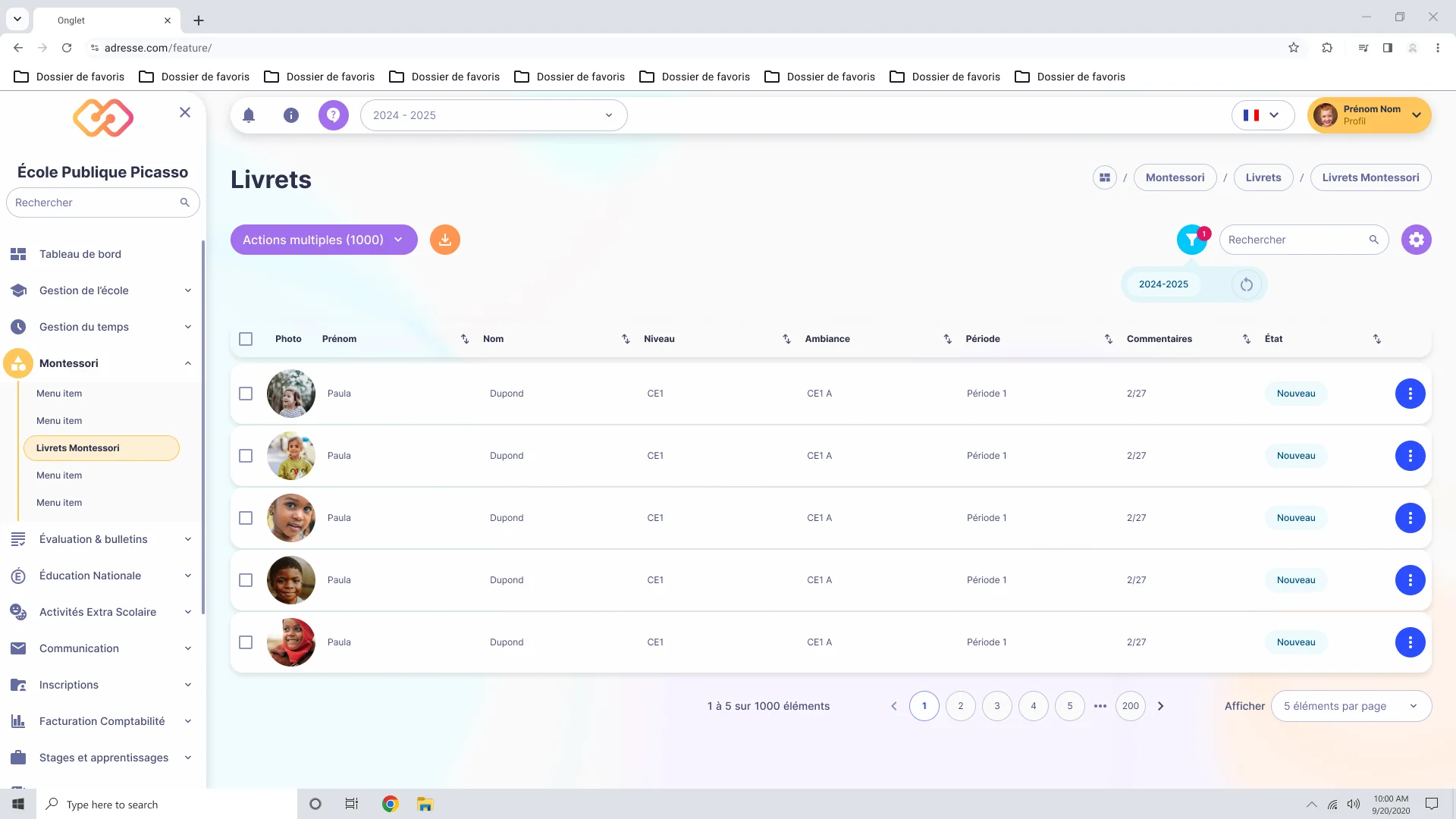The height and width of the screenshot is (819, 1456).
Task: Open Facturation Comptabilité in the sidebar
Action: click(102, 721)
